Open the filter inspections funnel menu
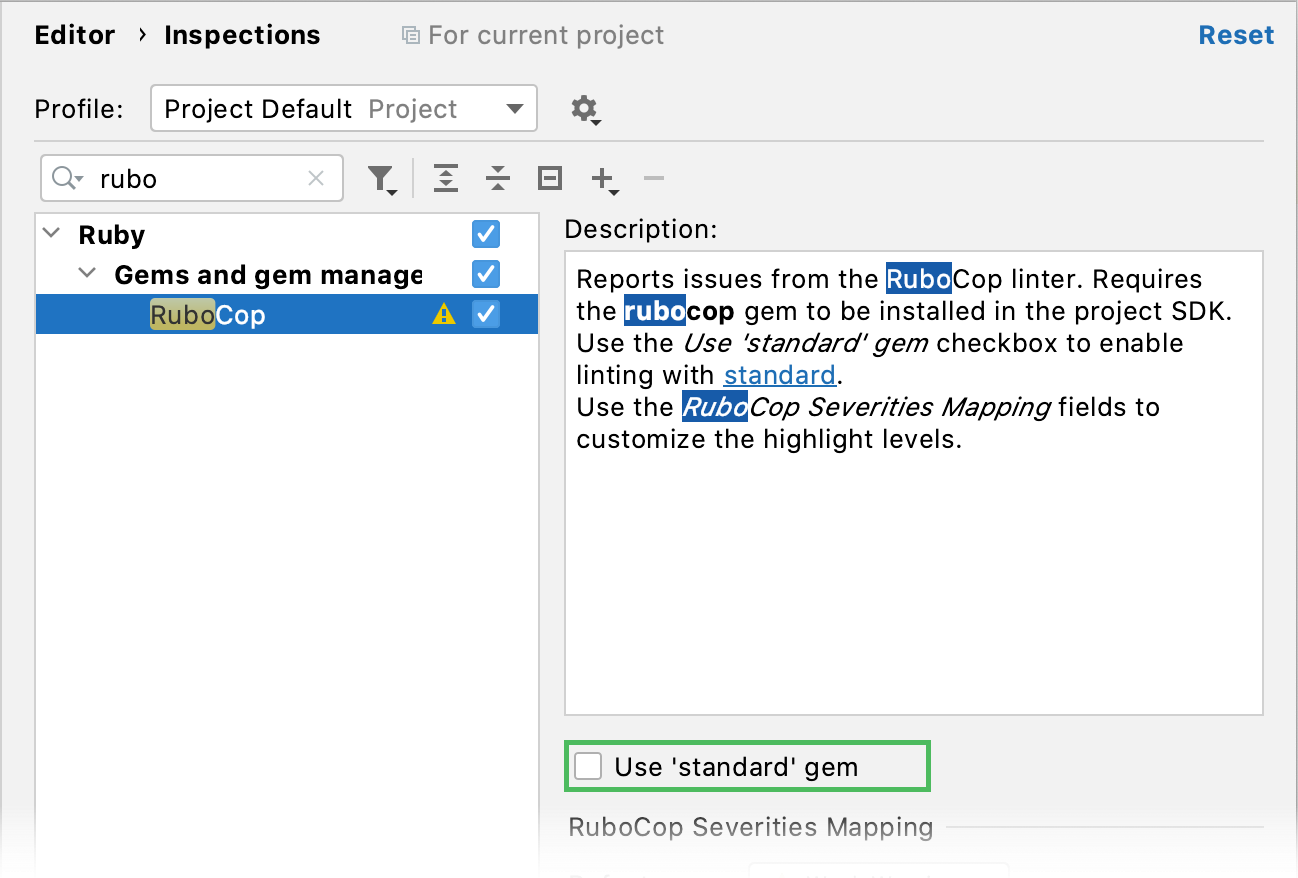The width and height of the screenshot is (1298, 878). (381, 179)
